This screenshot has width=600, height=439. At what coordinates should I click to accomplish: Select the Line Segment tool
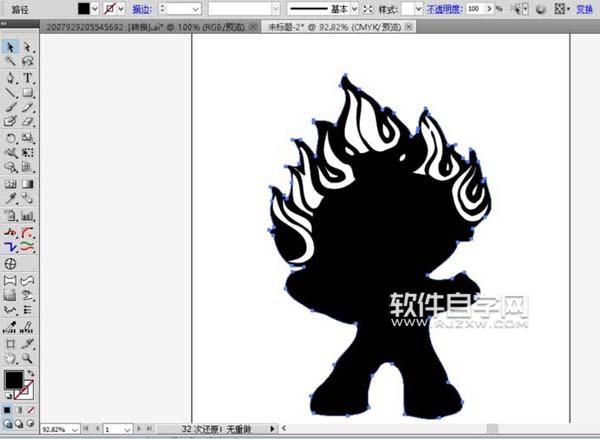tap(10, 93)
